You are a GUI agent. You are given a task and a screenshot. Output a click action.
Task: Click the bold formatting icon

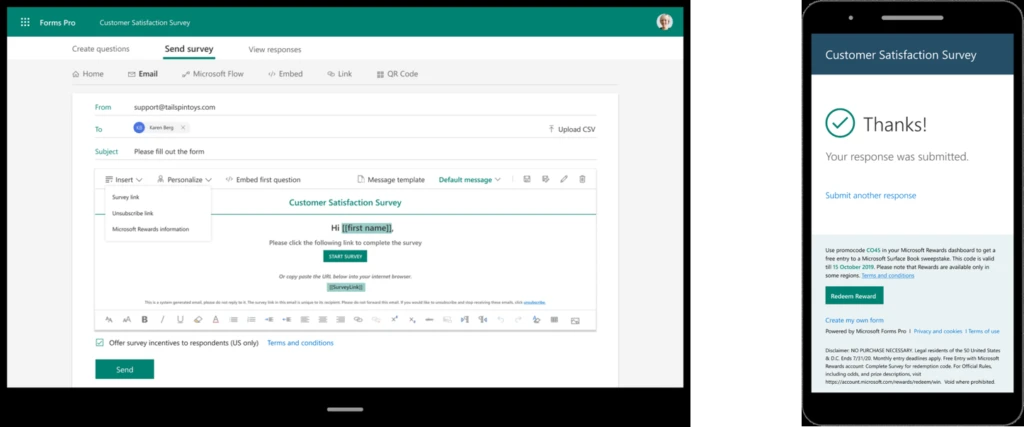(x=145, y=320)
